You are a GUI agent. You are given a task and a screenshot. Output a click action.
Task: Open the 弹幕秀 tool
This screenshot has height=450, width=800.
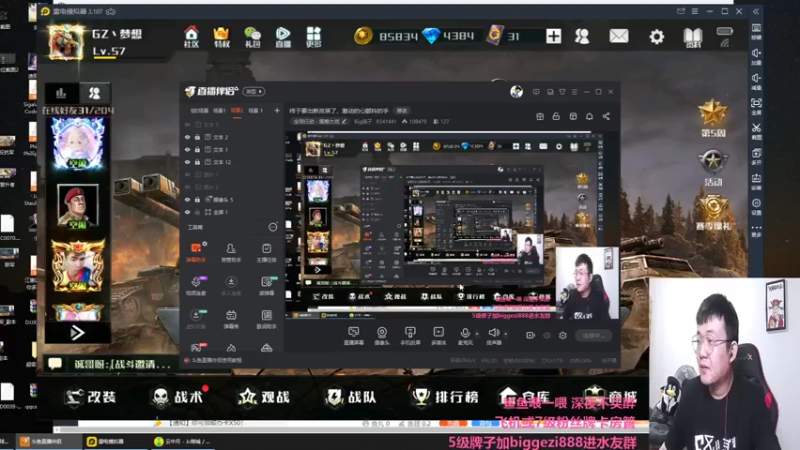click(x=231, y=319)
